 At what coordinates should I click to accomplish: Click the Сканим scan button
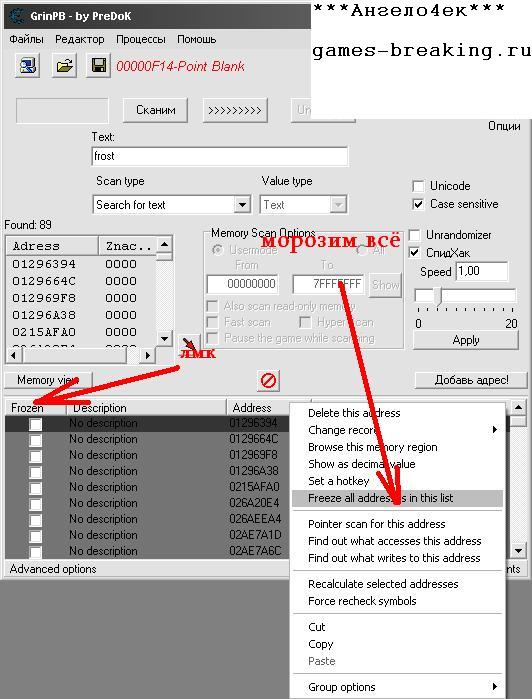point(156,110)
